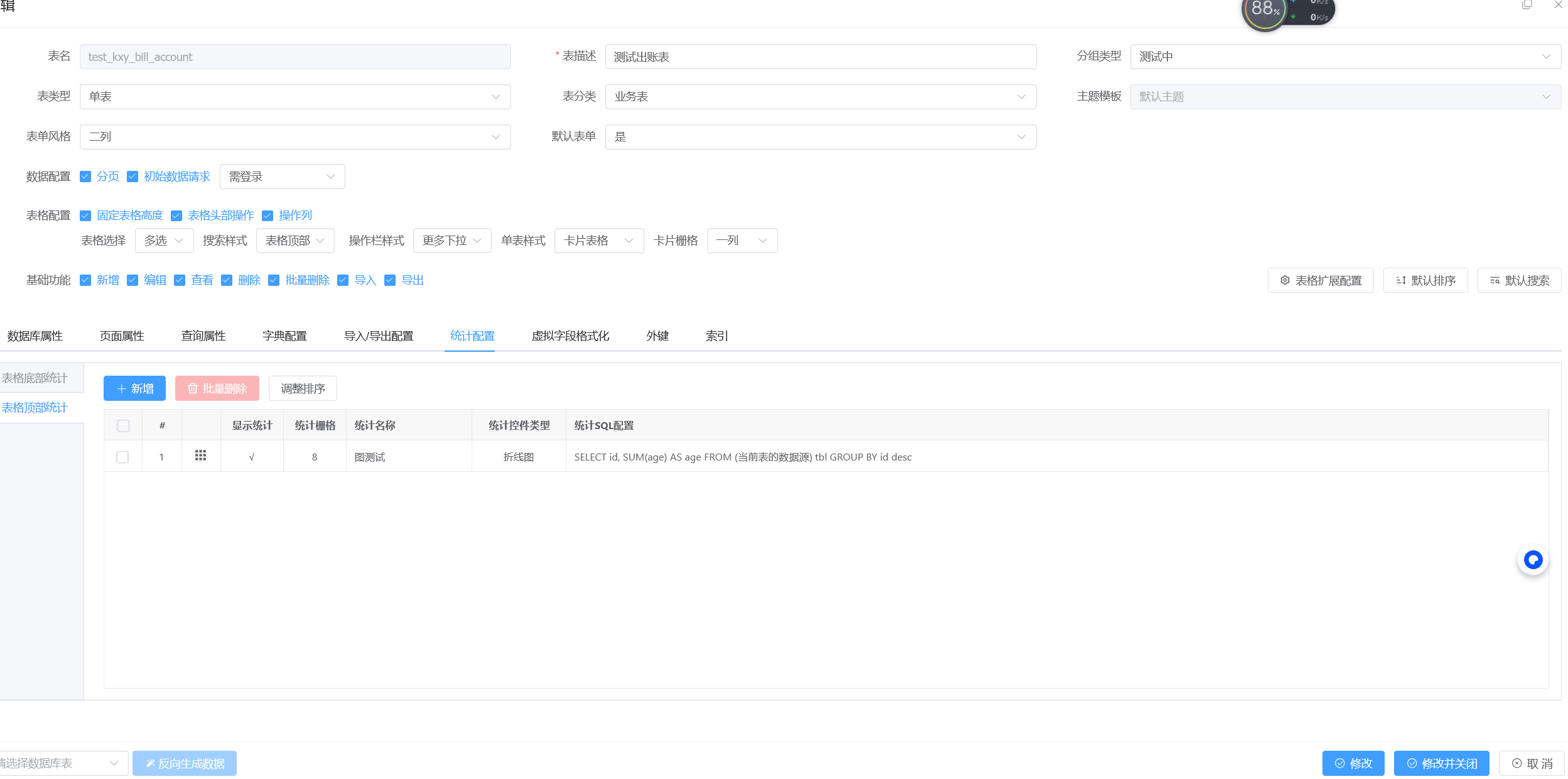This screenshot has height=779, width=1568.
Task: Click the 反向生成数据 wand button
Action: pos(185,763)
